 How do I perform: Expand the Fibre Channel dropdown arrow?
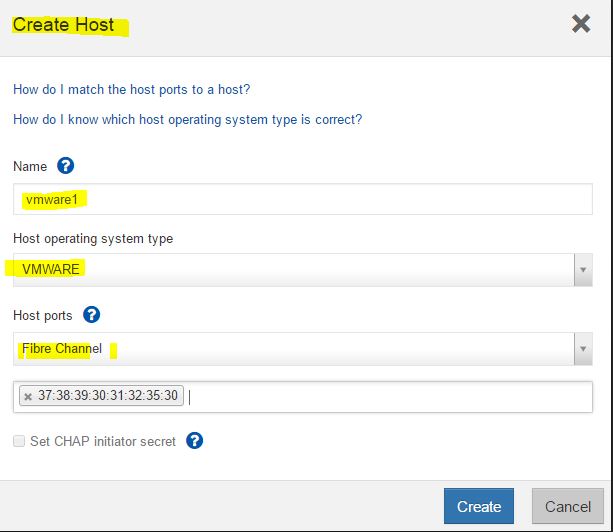click(582, 349)
